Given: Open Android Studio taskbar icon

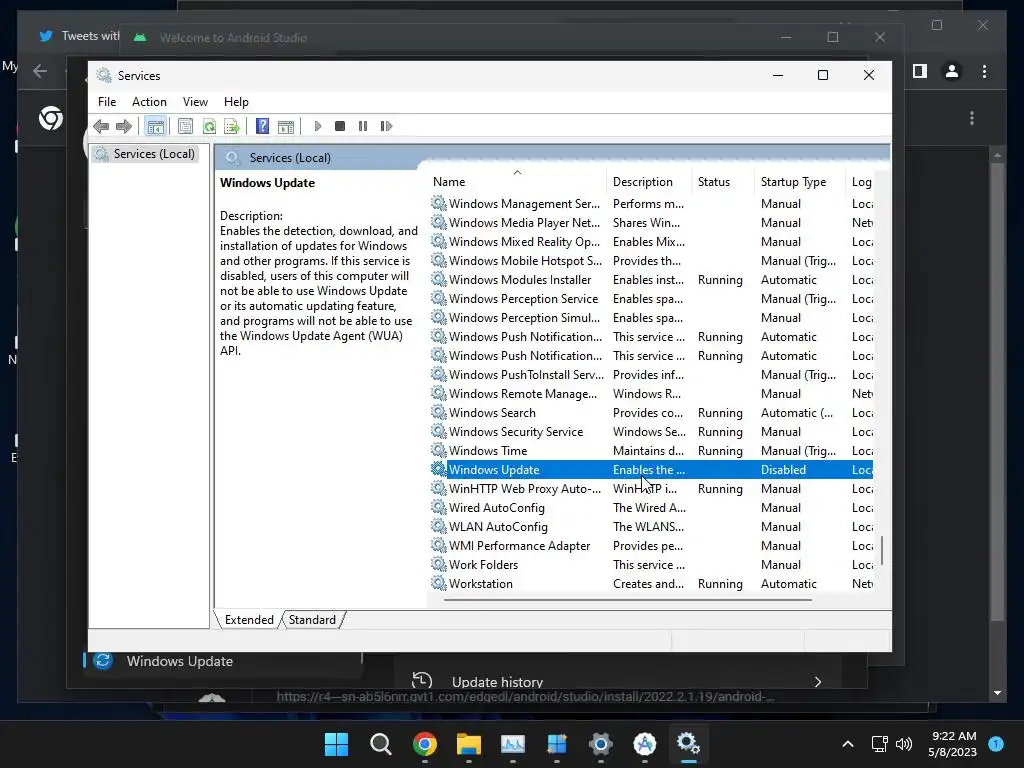Looking at the screenshot, I should (645, 744).
